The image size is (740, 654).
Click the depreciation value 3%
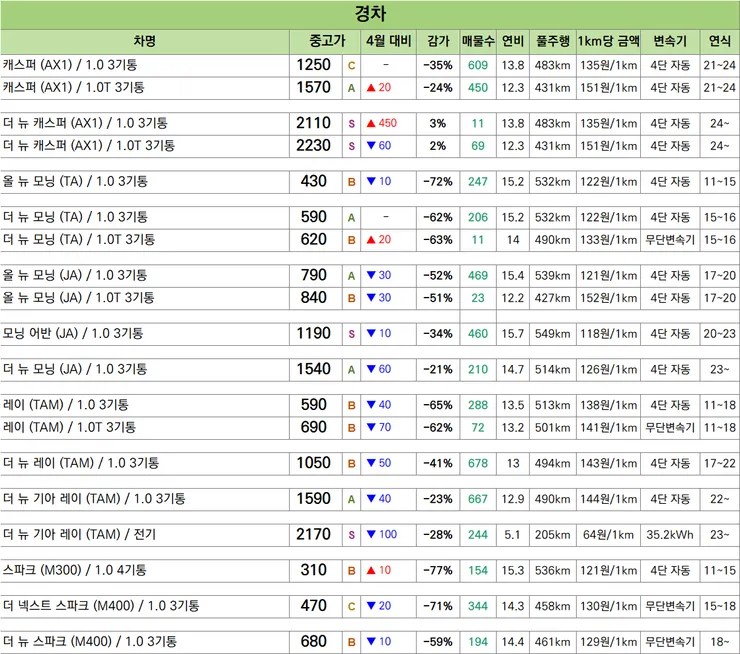point(437,124)
